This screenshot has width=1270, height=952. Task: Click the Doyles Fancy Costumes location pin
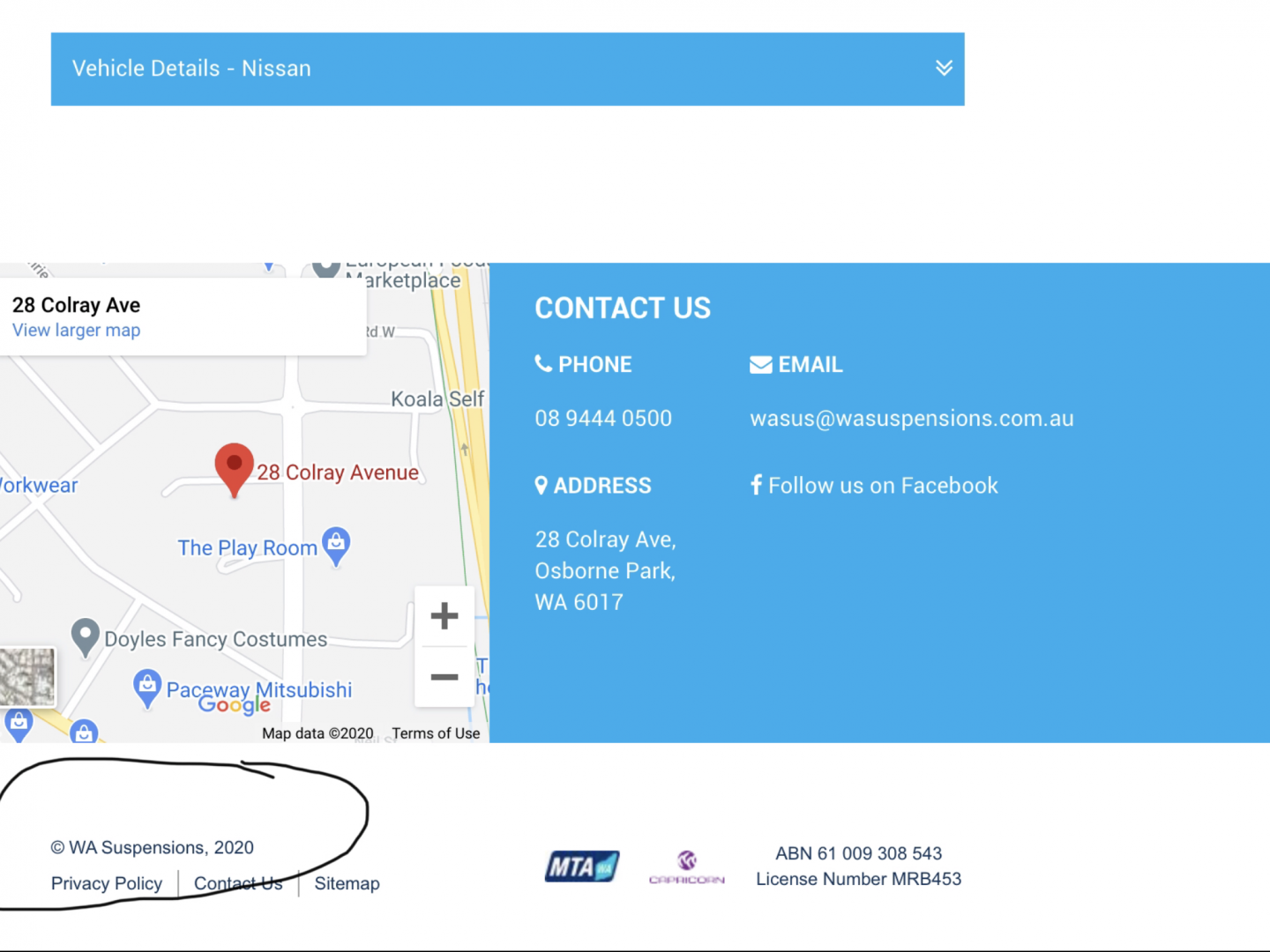(85, 636)
